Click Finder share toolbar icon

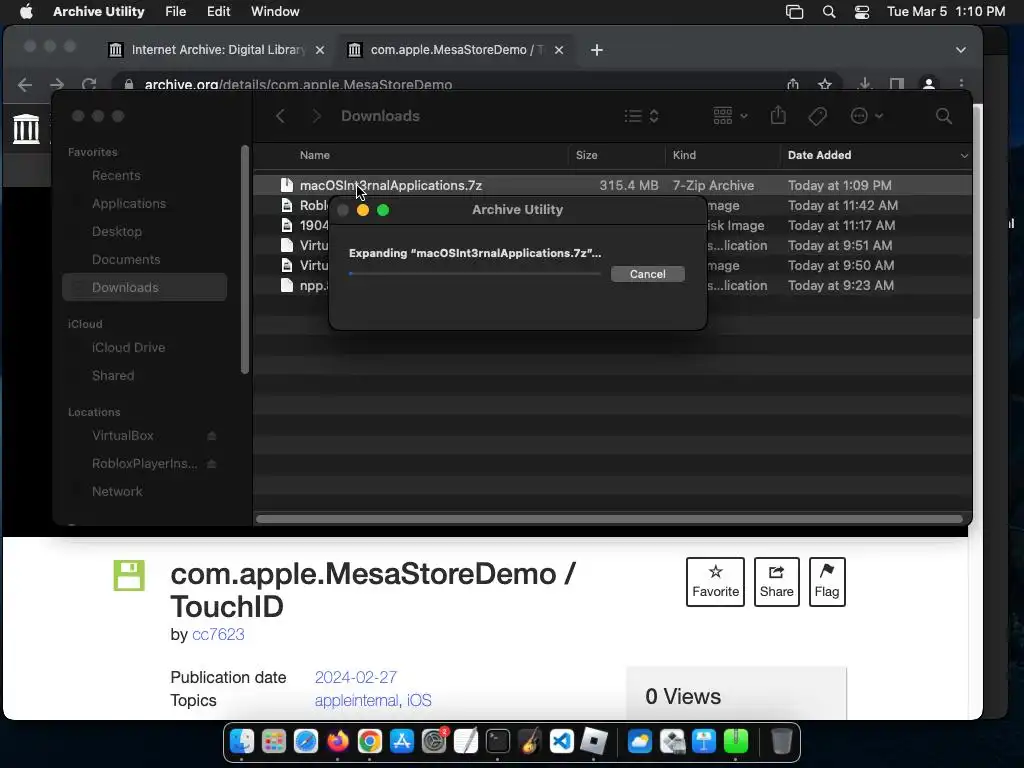click(x=778, y=116)
